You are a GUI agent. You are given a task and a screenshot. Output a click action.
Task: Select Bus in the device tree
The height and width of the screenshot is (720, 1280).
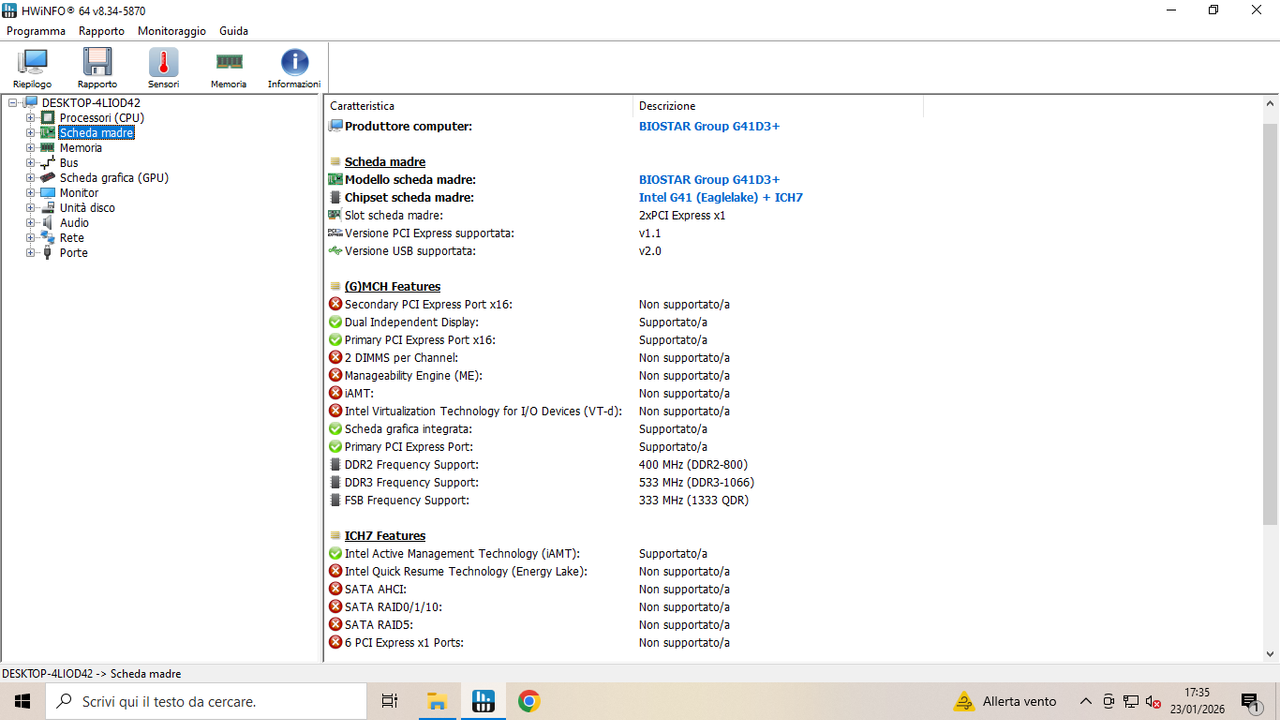point(68,163)
